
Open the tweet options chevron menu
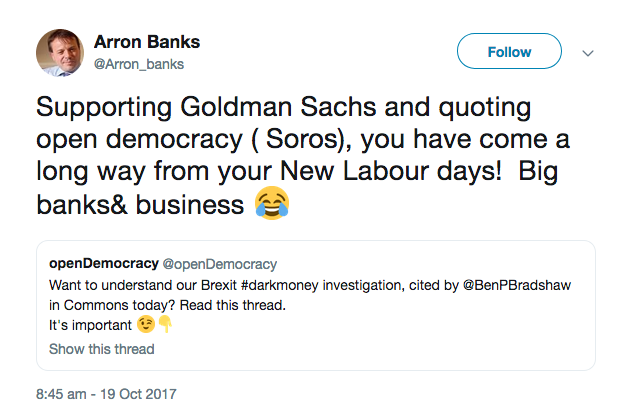click(588, 53)
